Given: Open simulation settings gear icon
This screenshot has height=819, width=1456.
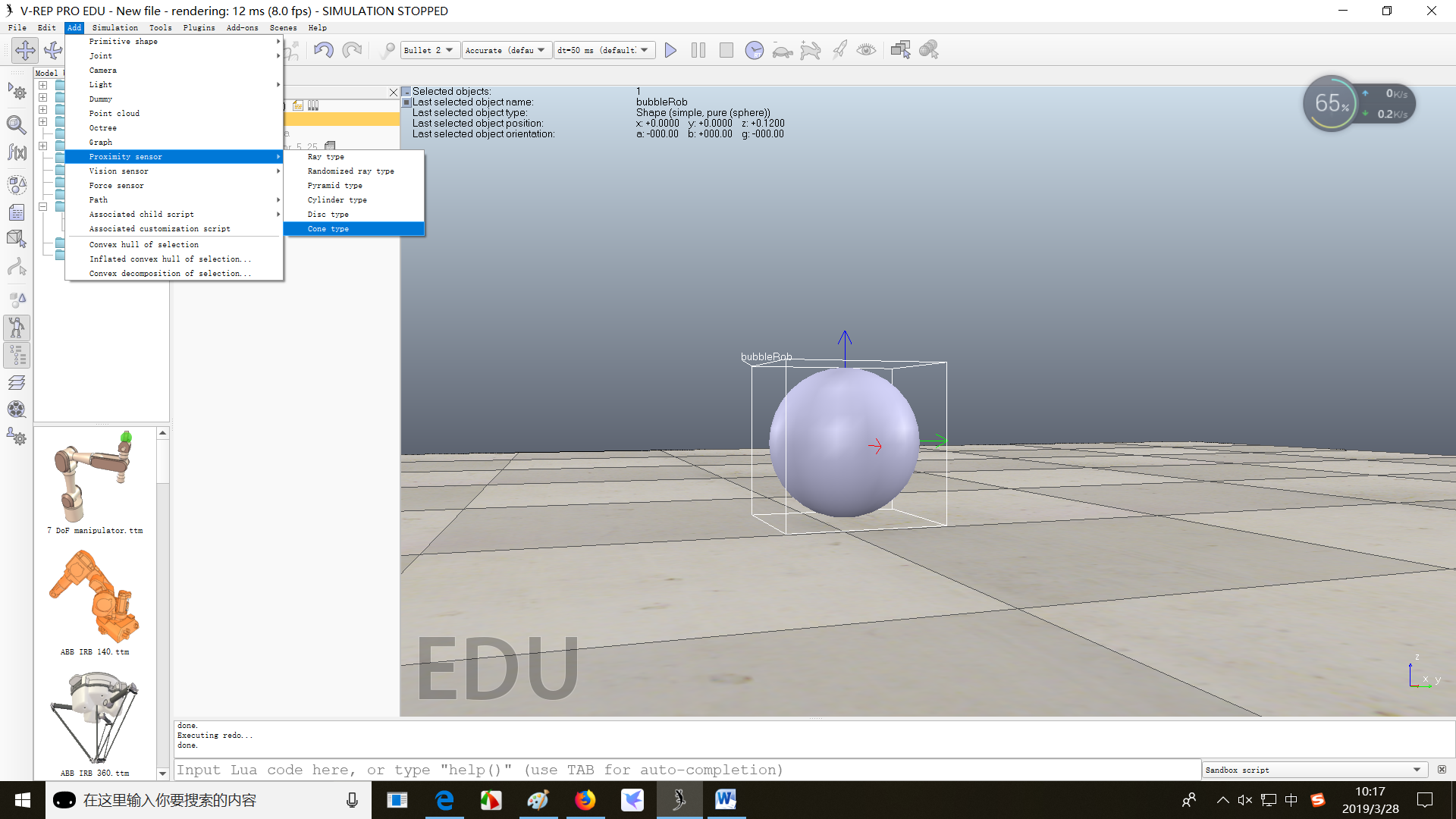Looking at the screenshot, I should [17, 93].
